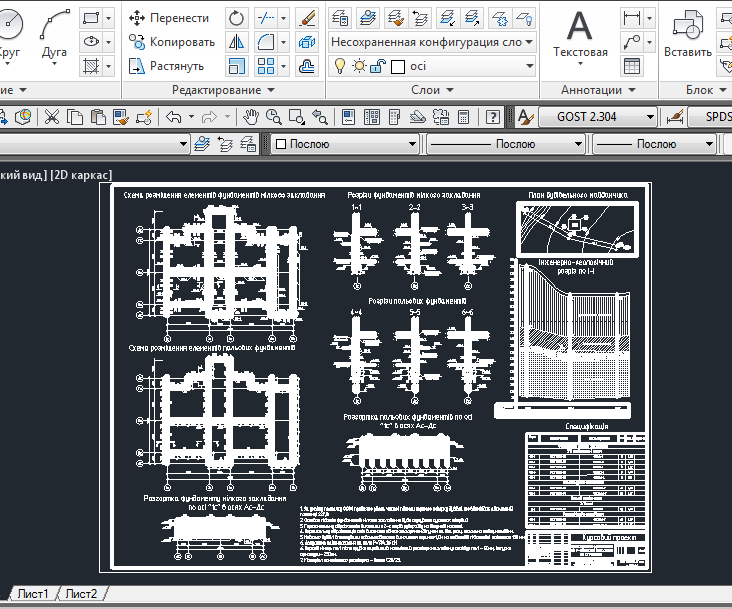Image resolution: width=732 pixels, height=609 pixels.
Task: Select the Fillet tool
Action: point(266,42)
